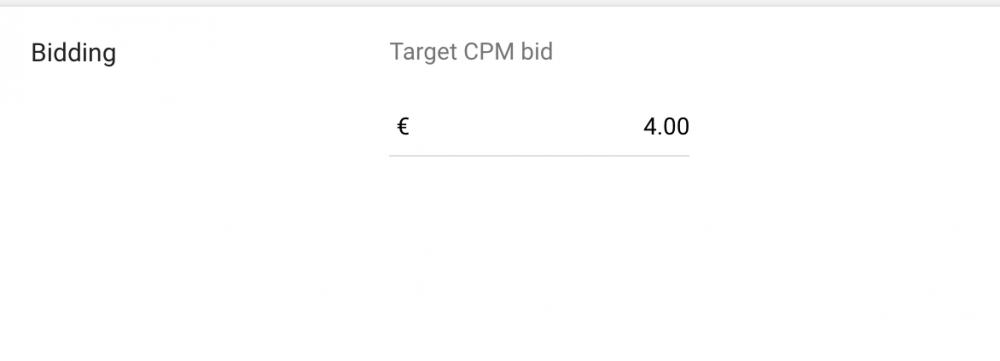1000x361 pixels.
Task: Click the word bid in the field label
Action: click(x=536, y=52)
